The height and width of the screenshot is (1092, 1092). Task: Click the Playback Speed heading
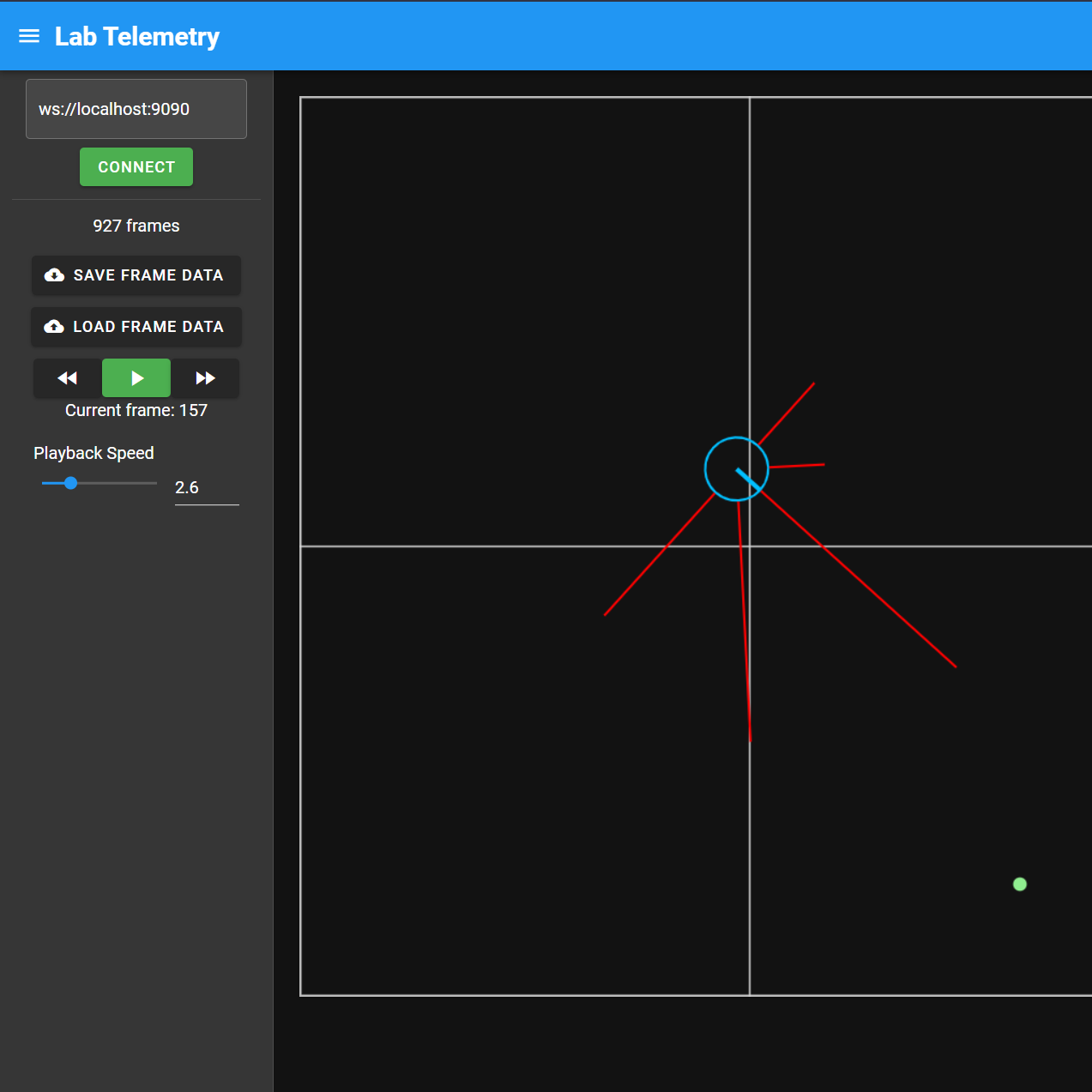pyautogui.click(x=93, y=452)
